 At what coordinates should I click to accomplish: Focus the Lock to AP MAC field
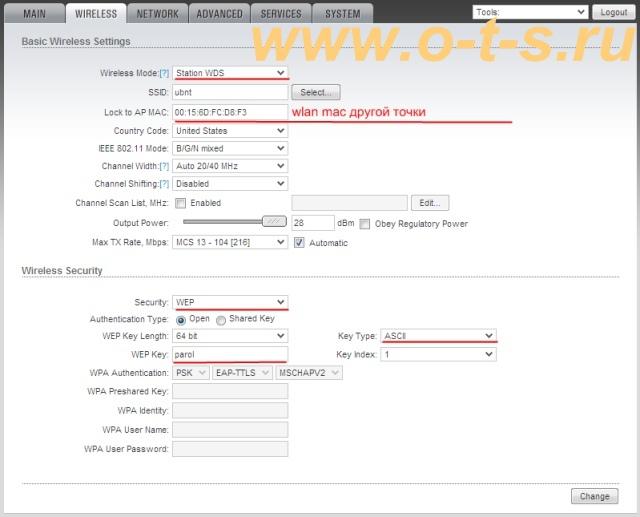point(230,112)
